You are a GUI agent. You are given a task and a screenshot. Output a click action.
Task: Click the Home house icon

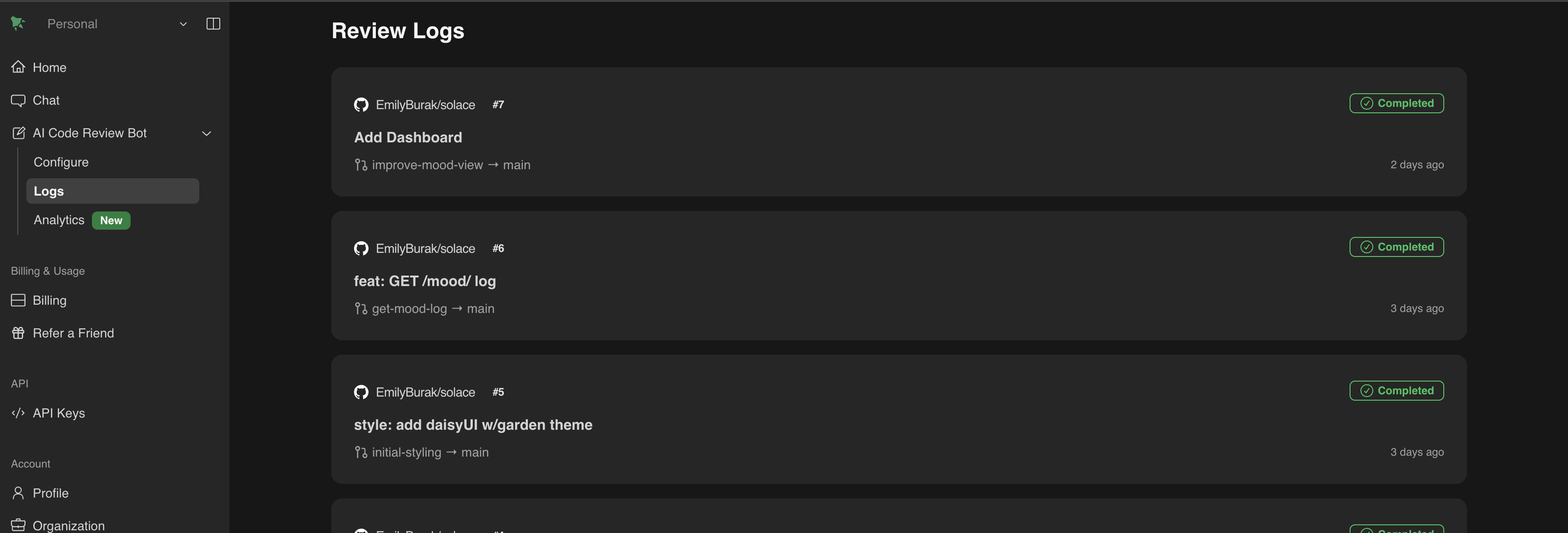pos(18,67)
